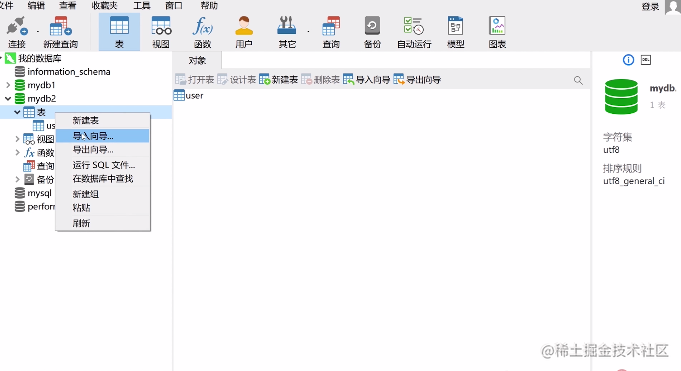Show the DDL panel icon
Screen dimensions: 681x371
(646, 60)
